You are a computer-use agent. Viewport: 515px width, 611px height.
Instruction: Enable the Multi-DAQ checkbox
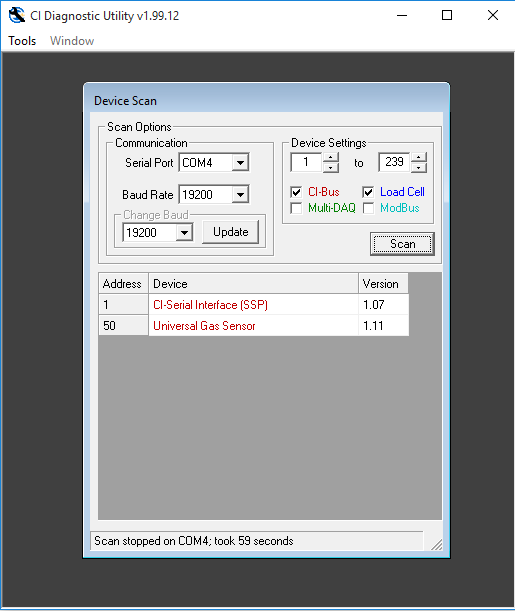tap(296, 208)
